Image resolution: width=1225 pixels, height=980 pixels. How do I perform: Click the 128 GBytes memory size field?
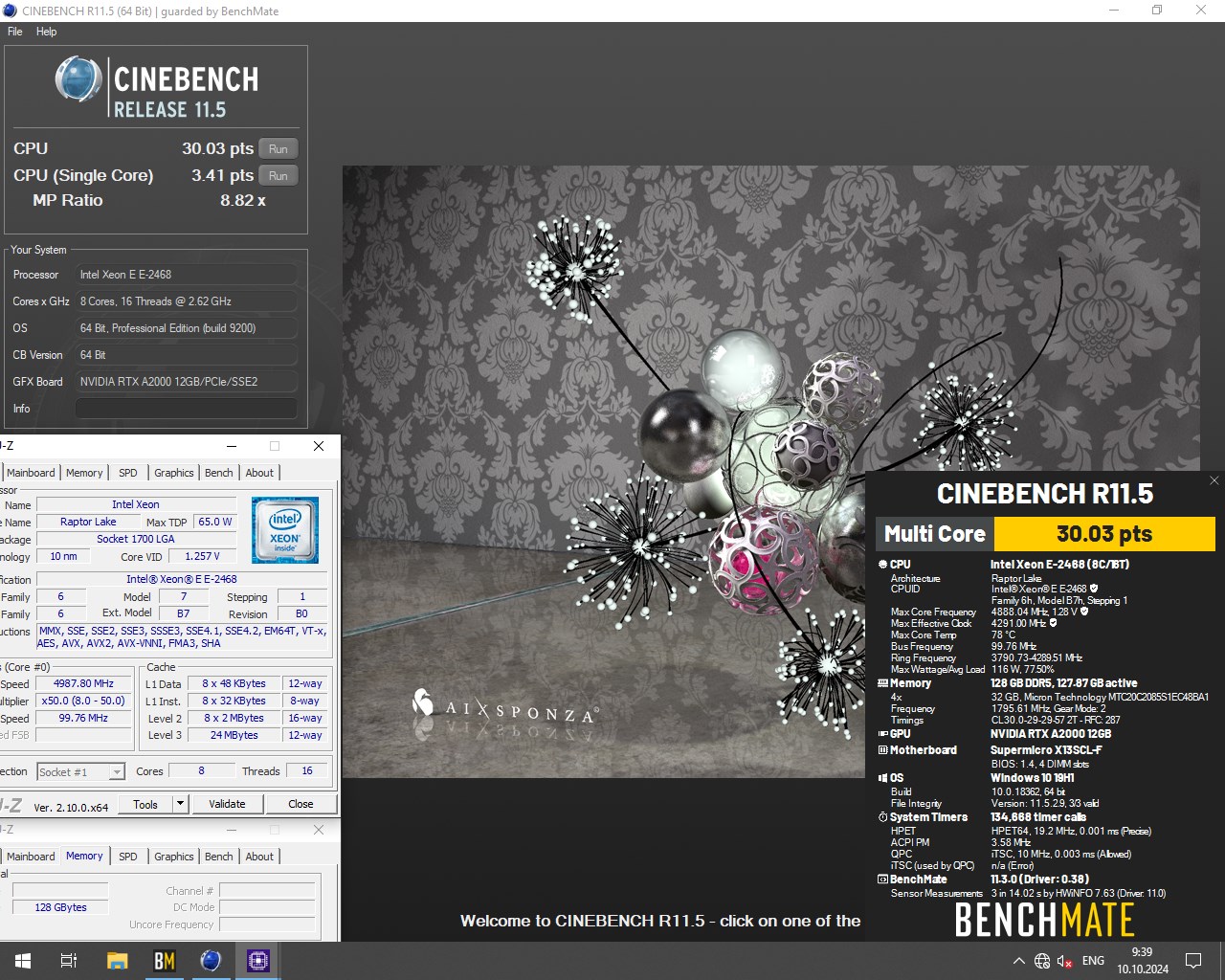click(60, 907)
